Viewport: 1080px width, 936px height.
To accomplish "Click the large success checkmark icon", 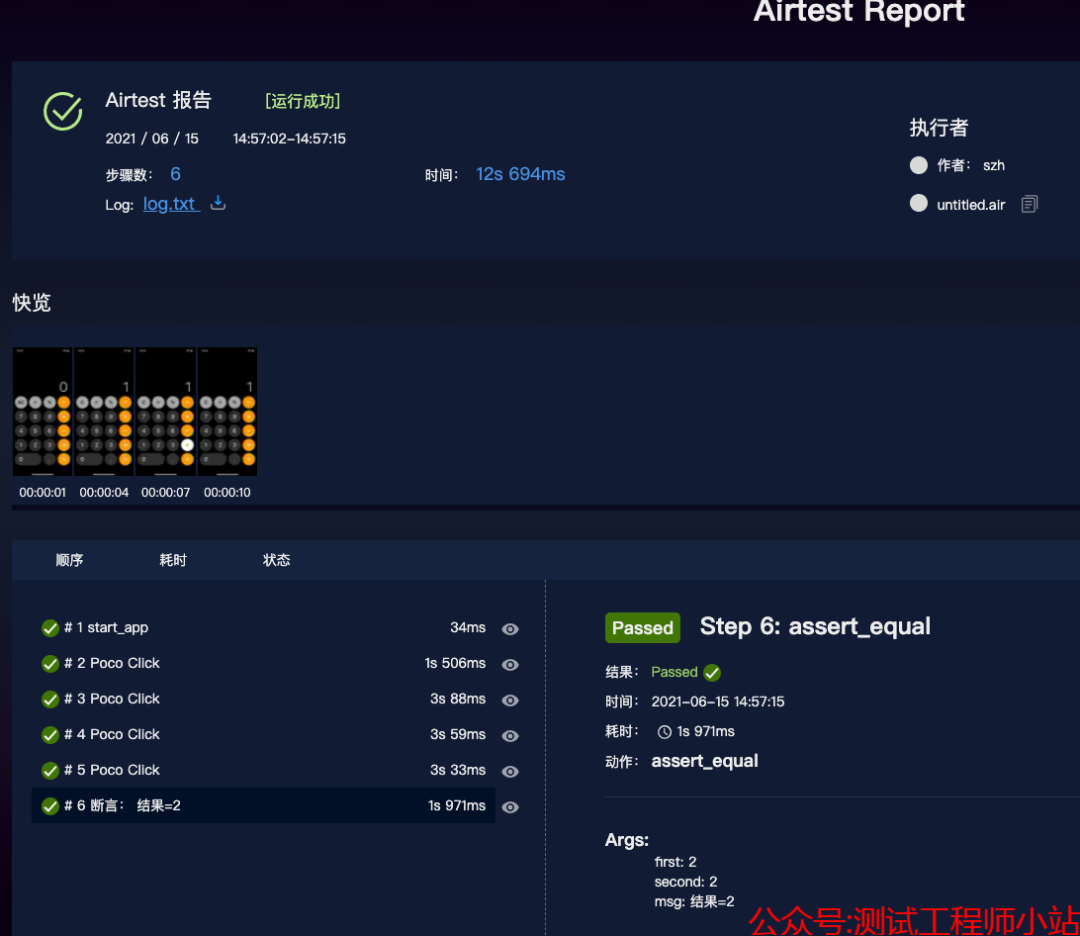I will (x=63, y=112).
